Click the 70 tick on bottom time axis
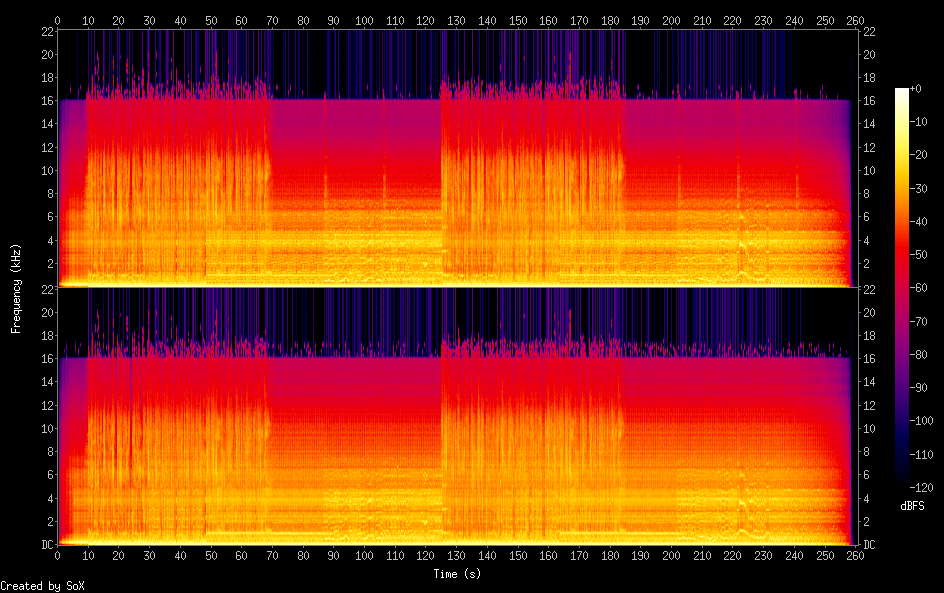Screen dimensions: 944x593 (x=272, y=555)
